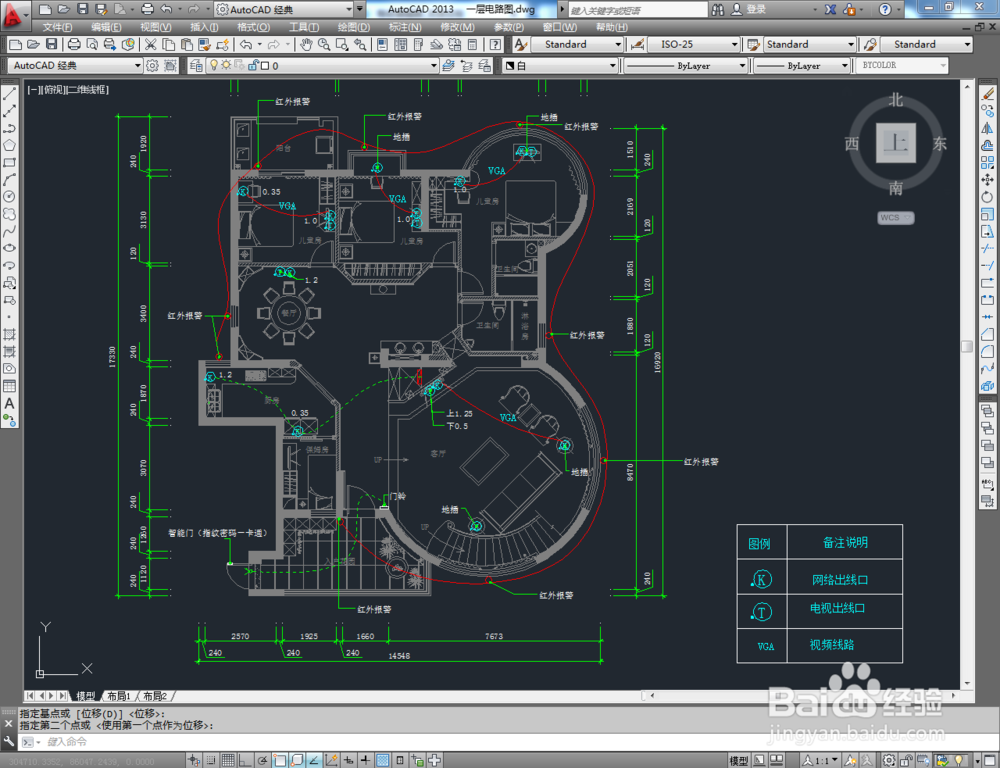Toggle Ortho Mode in status bar
Image resolution: width=1000 pixels, height=768 pixels.
point(245,760)
